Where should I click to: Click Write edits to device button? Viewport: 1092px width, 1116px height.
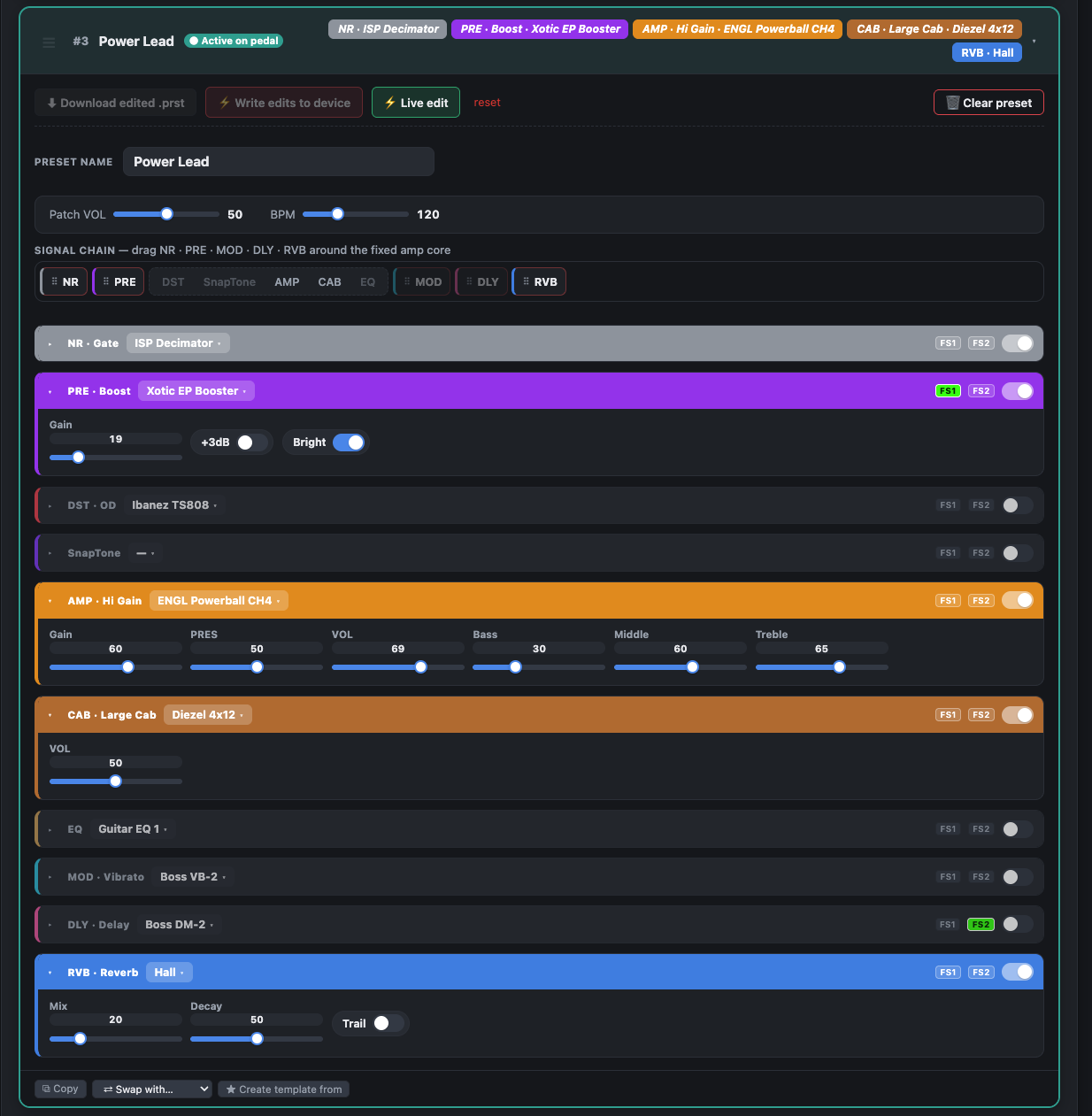284,103
